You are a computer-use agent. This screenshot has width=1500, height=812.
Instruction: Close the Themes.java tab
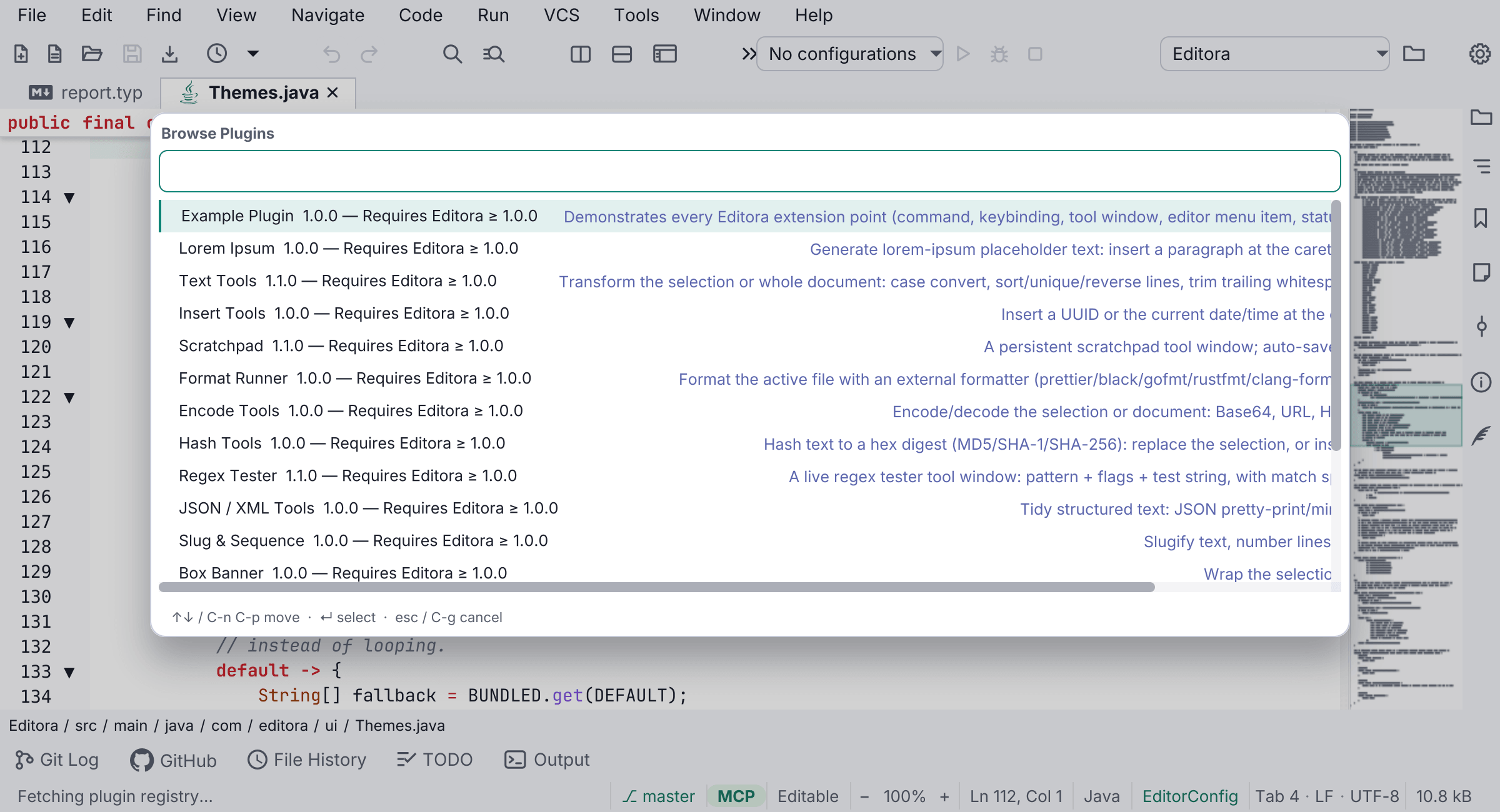333,92
